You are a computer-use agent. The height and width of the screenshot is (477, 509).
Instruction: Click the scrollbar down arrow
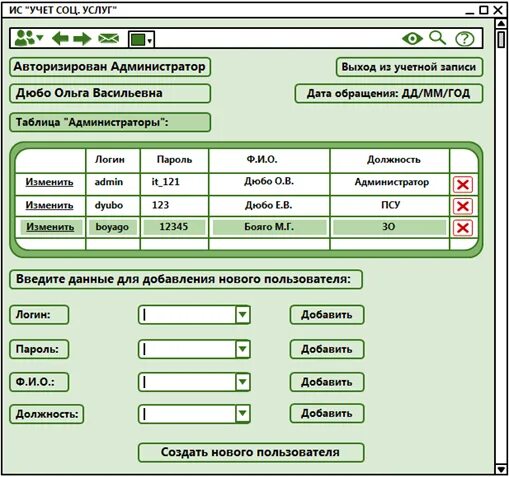tap(501, 469)
